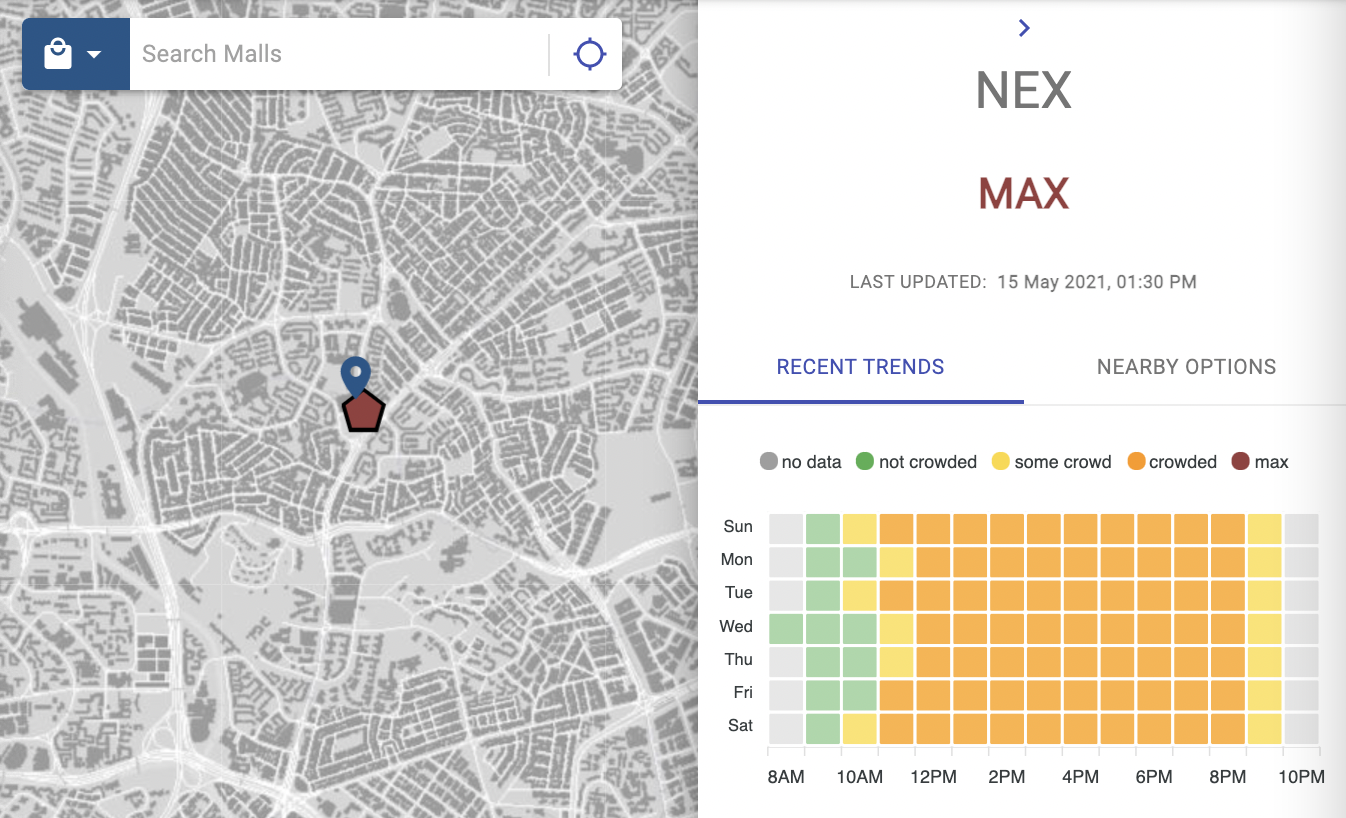Click the green not crowded legend dot
The width and height of the screenshot is (1346, 818).
click(x=865, y=462)
